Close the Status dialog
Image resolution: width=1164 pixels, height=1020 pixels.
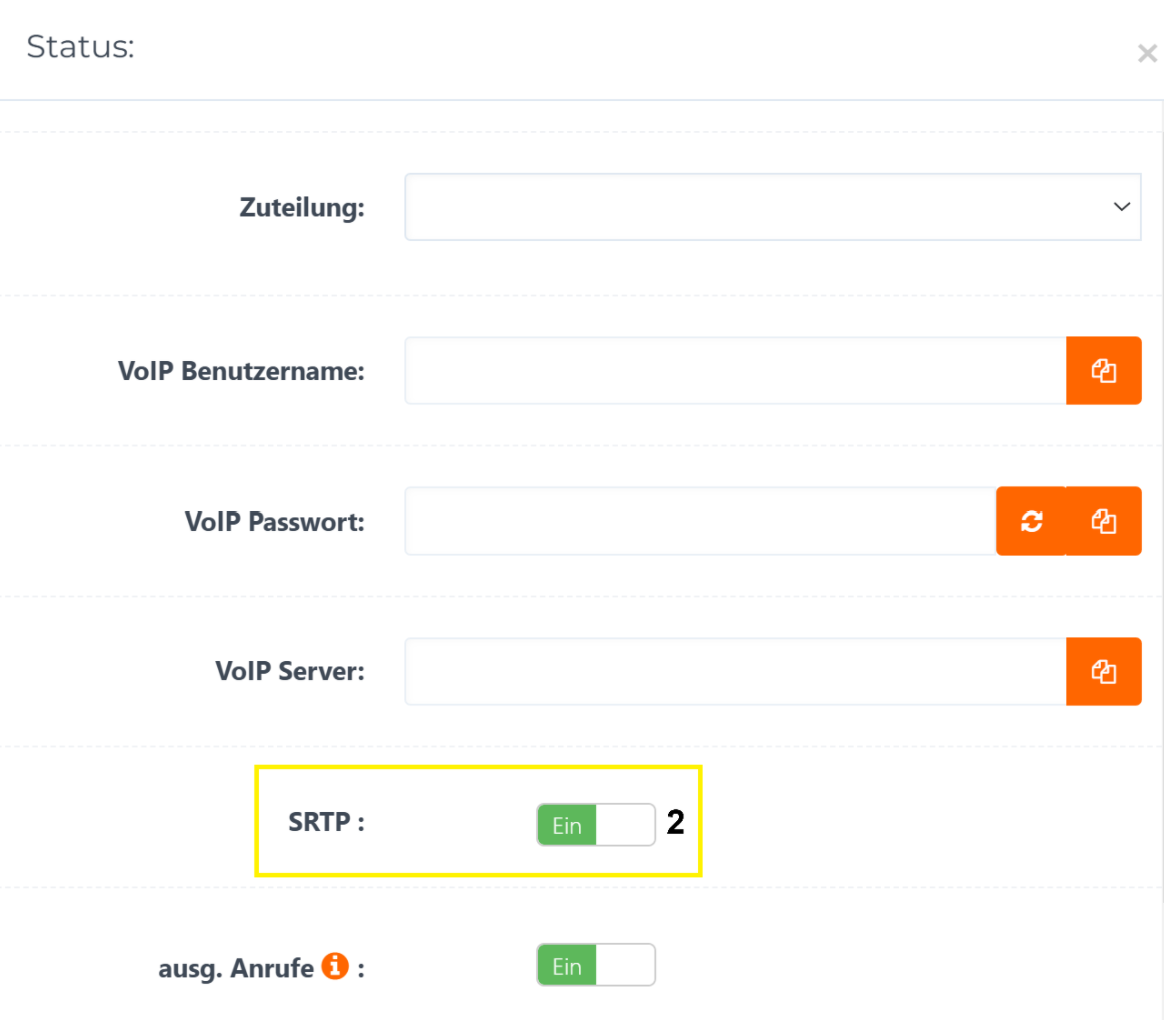click(1147, 53)
